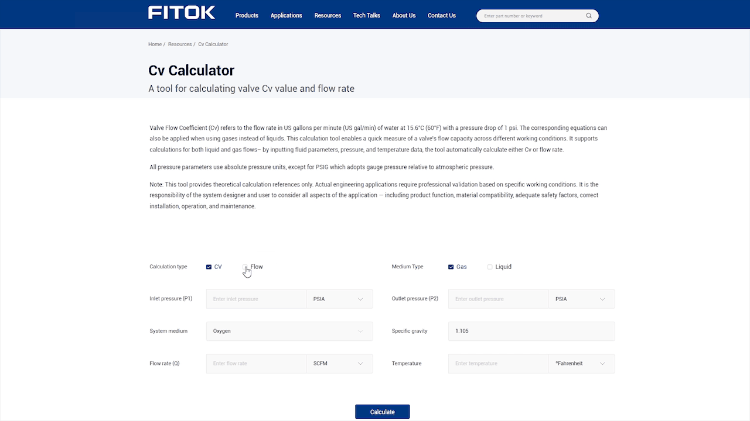This screenshot has width=750, height=421.
Task: Click the FITOK logo
Action: (181, 13)
